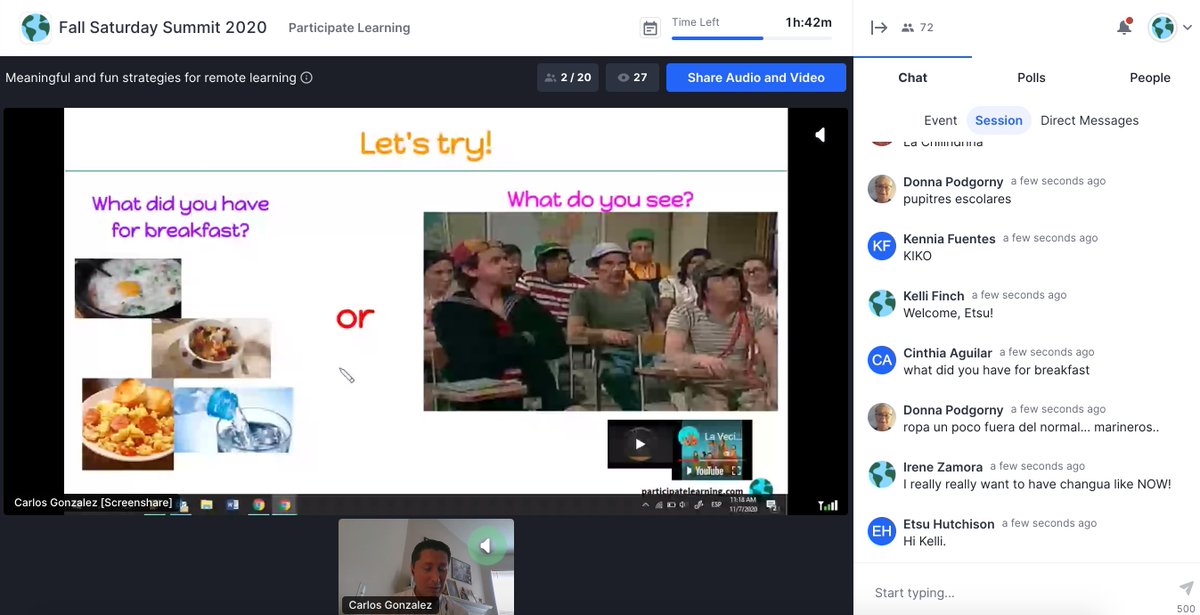Click the send message paper plane icon
The height and width of the screenshot is (615, 1200).
(x=1186, y=588)
